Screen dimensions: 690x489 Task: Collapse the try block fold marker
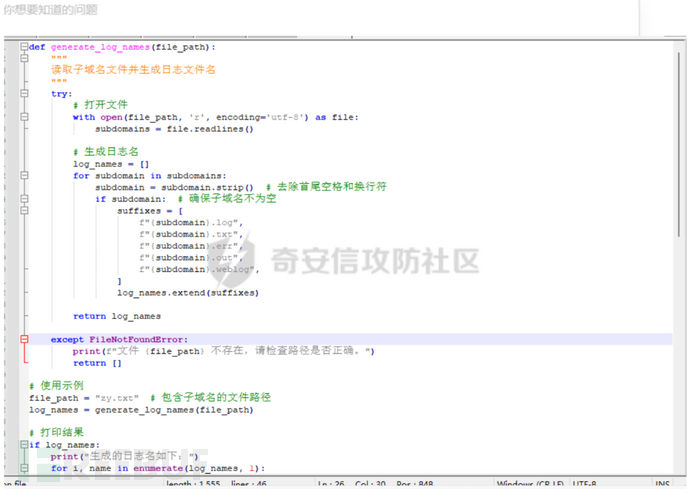[24, 94]
